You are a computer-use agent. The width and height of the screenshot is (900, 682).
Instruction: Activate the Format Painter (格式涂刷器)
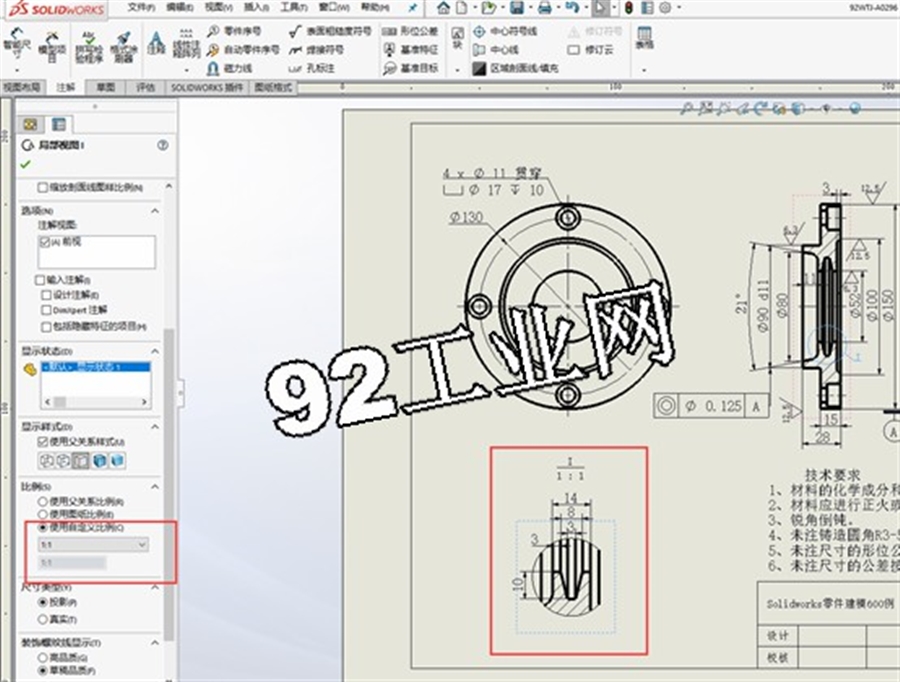(x=123, y=47)
